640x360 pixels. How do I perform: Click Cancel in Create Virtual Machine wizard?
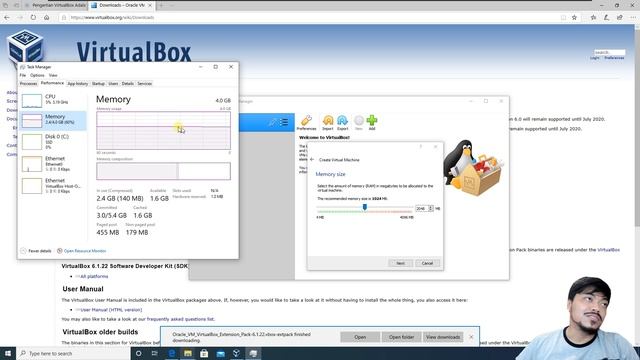click(427, 263)
